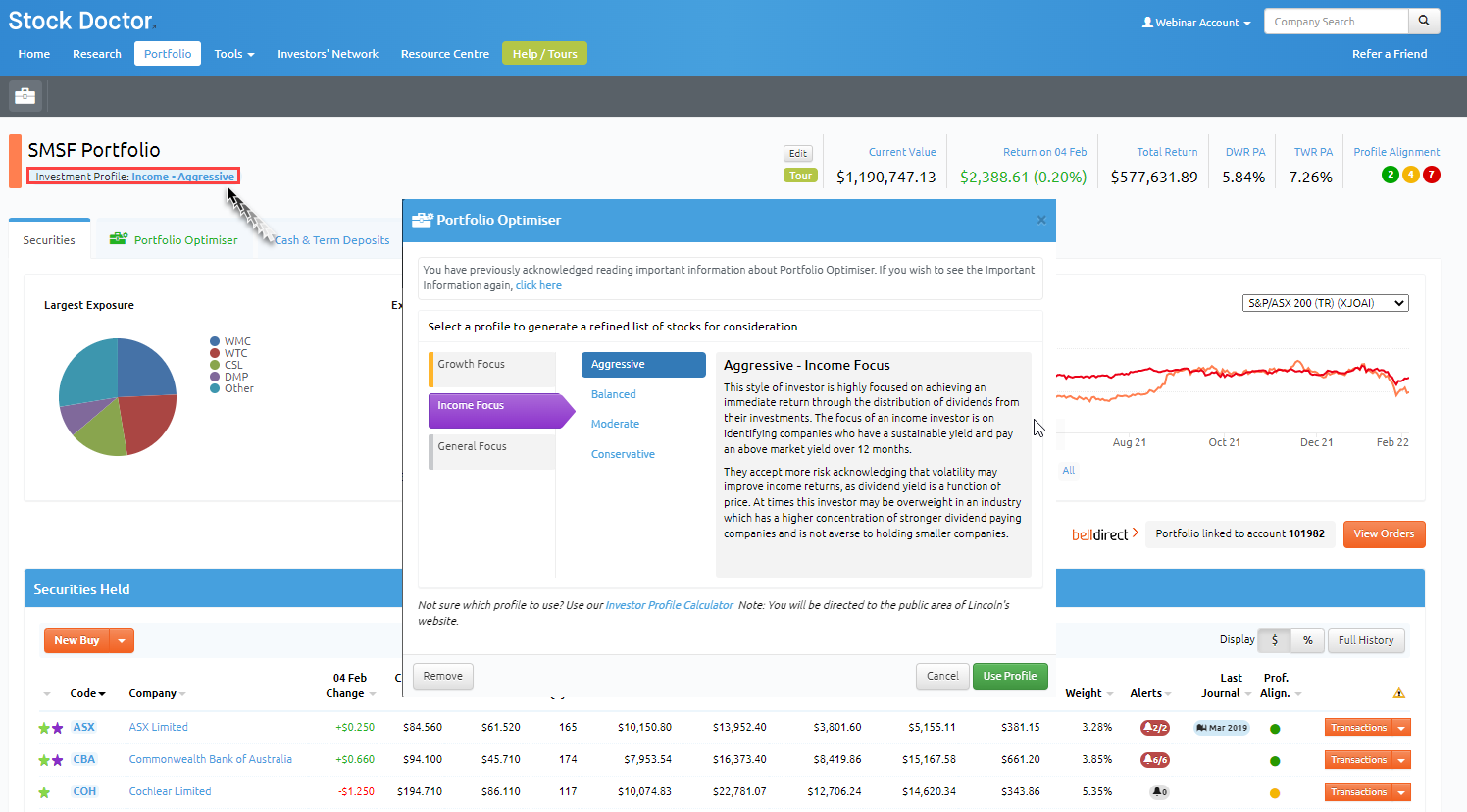
Task: Click the Full History button
Action: (1366, 640)
